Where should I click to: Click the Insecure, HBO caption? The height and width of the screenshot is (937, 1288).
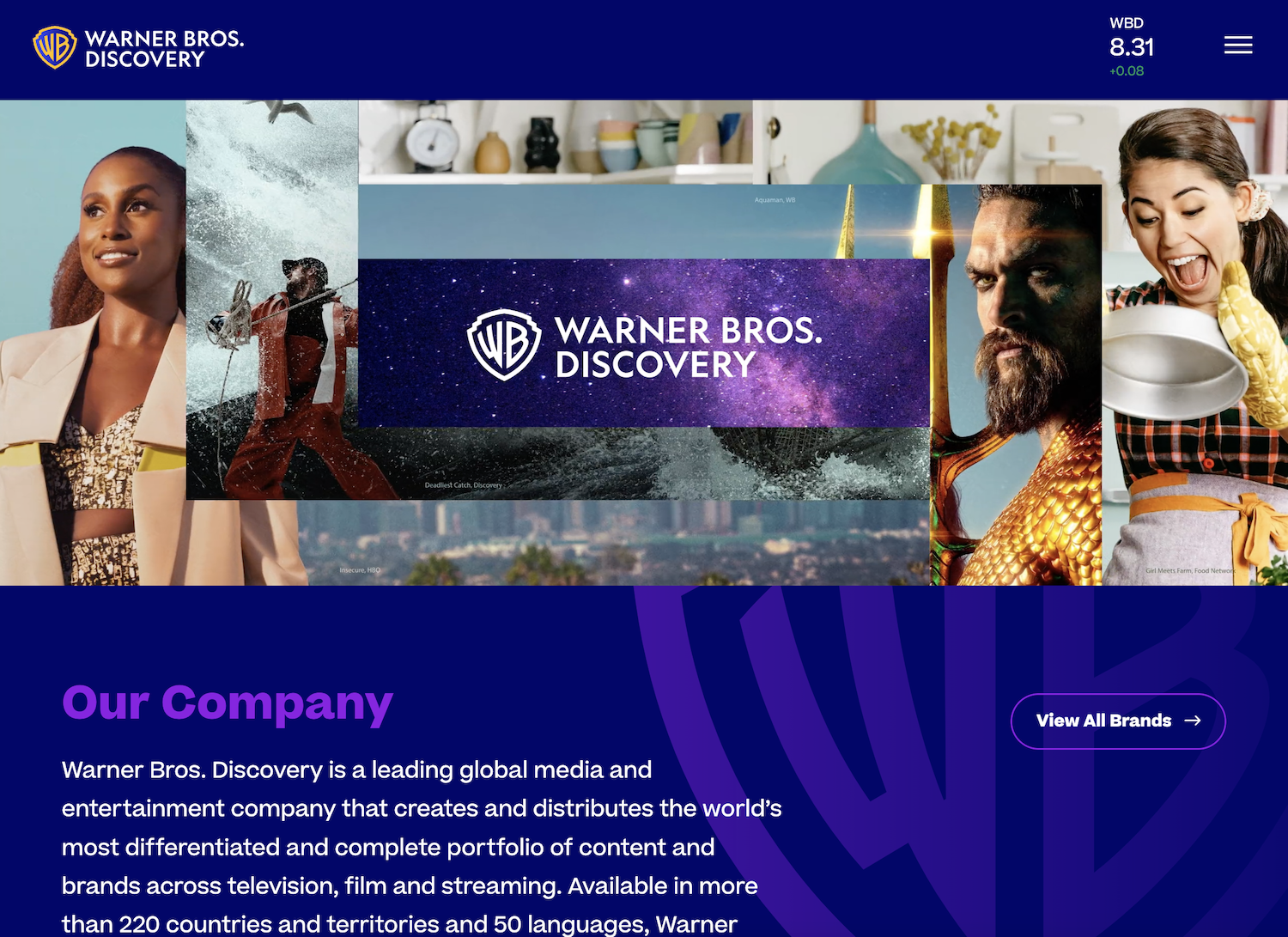pyautogui.click(x=360, y=570)
